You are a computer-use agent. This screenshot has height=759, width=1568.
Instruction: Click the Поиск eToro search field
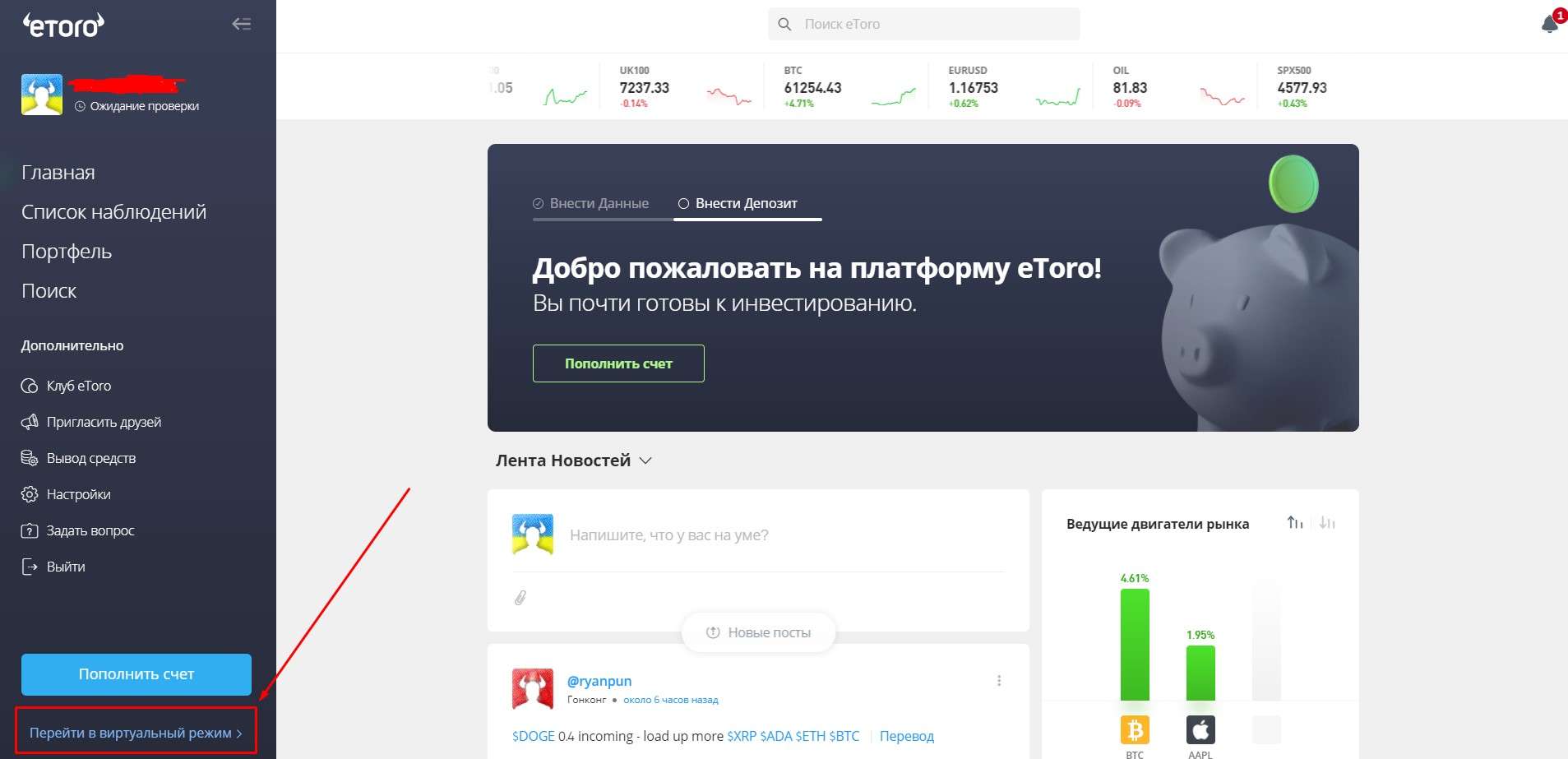pos(924,24)
